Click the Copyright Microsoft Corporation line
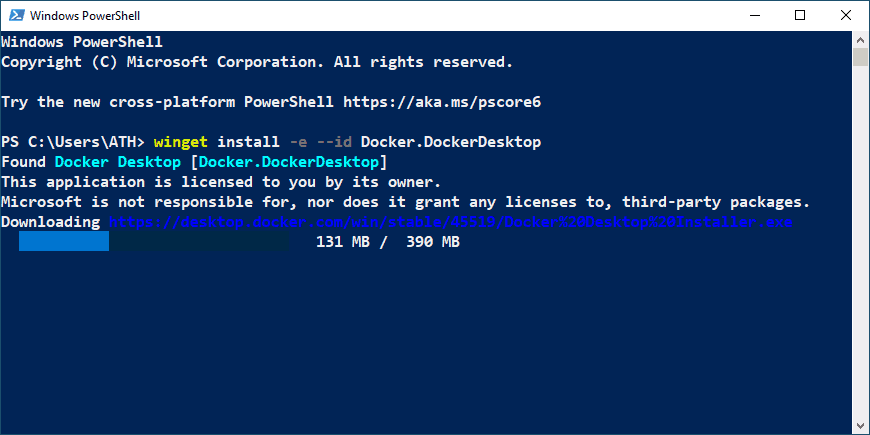Screen dimensions: 870x435 pos(257,62)
